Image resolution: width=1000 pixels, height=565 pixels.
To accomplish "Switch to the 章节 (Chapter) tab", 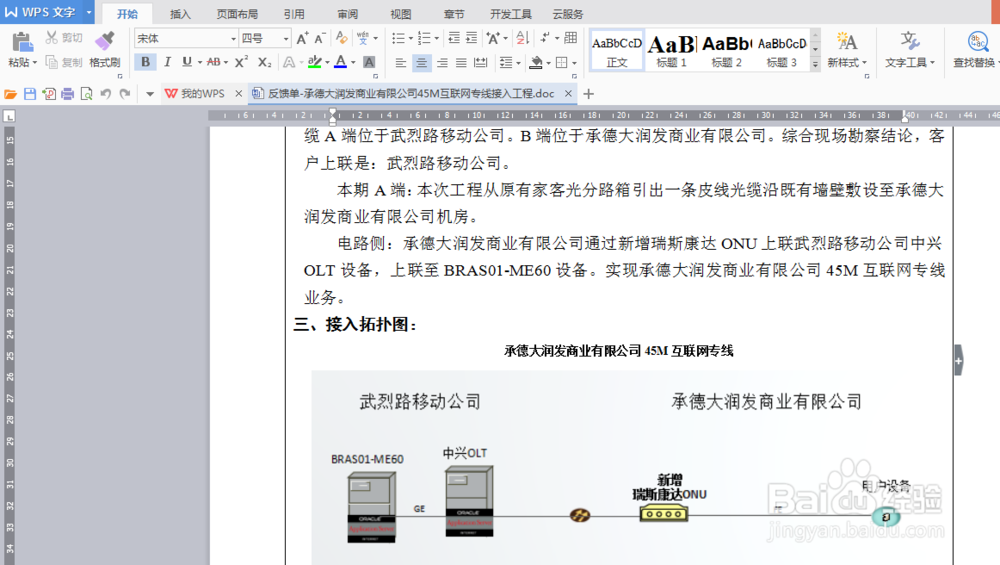I will pos(453,14).
